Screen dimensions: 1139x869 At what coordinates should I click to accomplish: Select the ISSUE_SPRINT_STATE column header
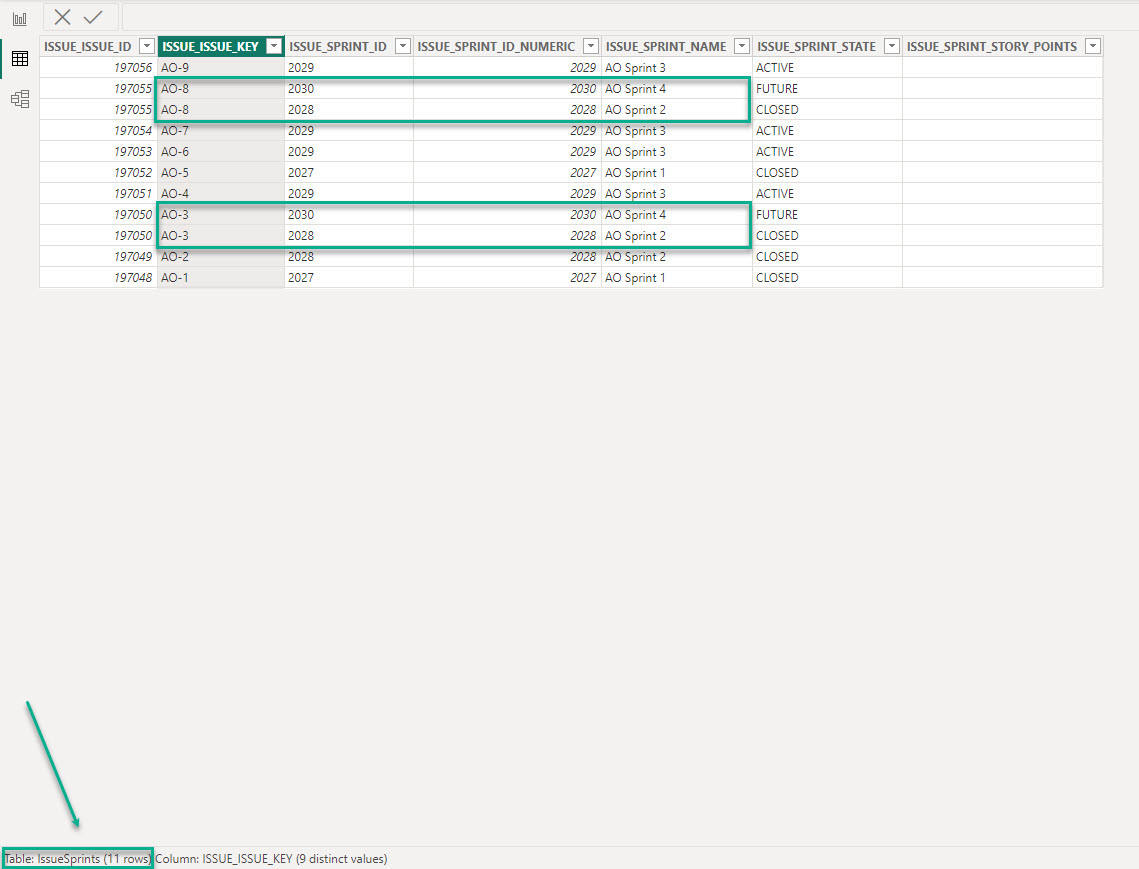[x=816, y=46]
